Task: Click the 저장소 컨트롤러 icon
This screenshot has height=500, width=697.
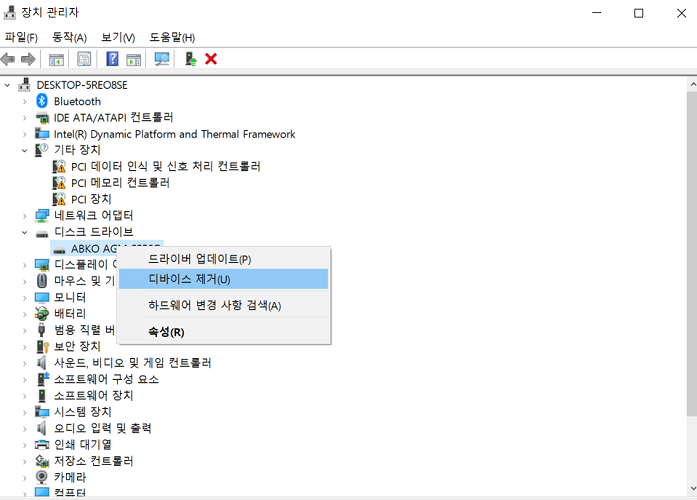Action: (42, 461)
